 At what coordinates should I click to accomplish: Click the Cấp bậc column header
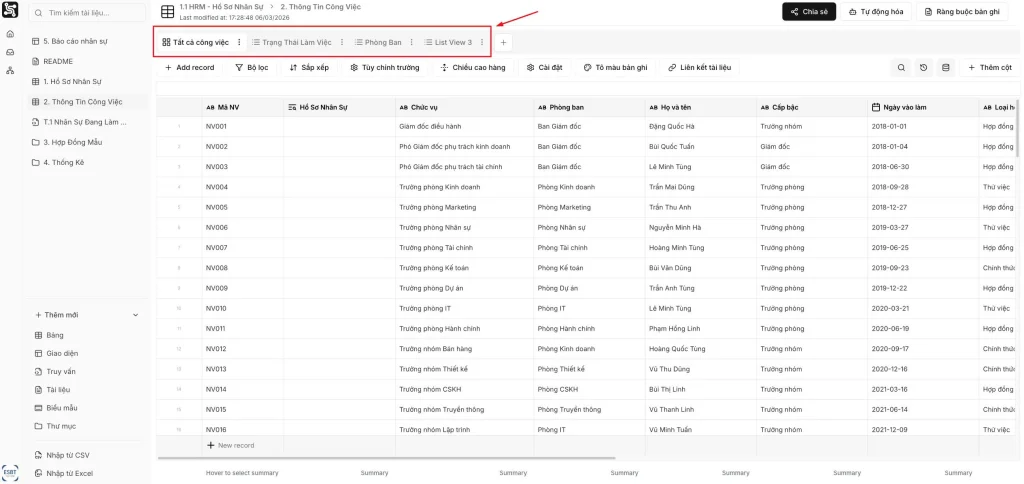[x=812, y=107]
